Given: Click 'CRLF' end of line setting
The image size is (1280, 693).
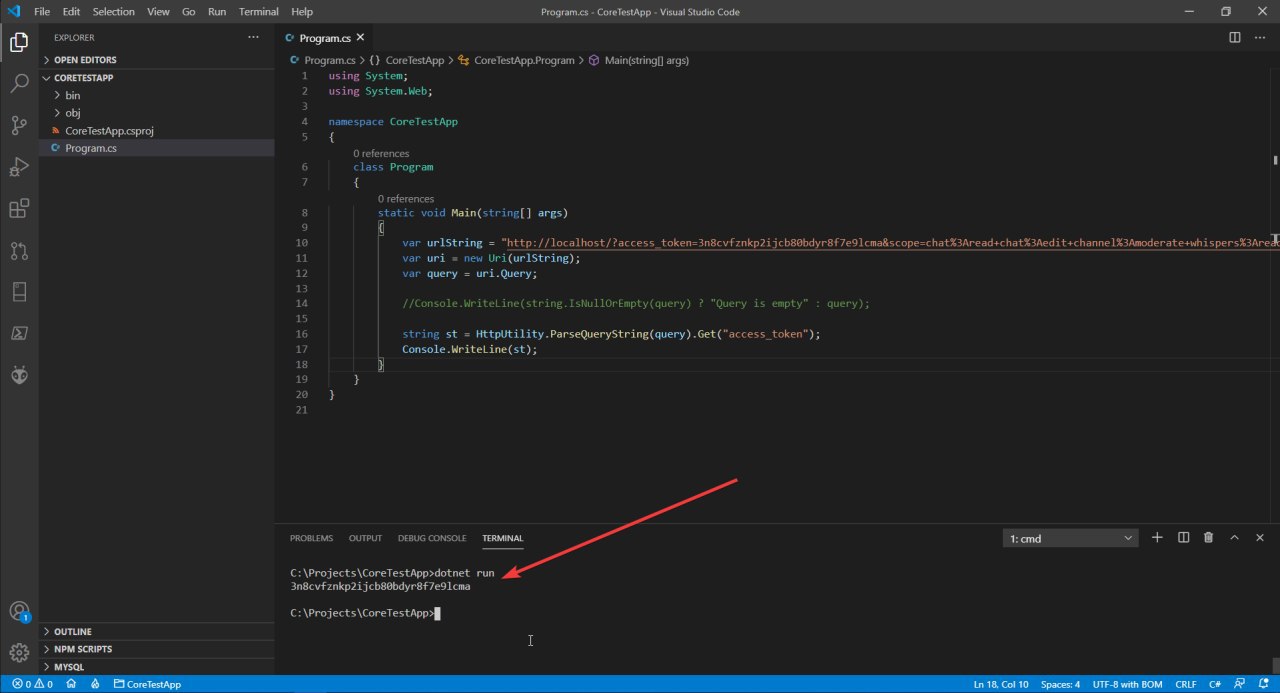Looking at the screenshot, I should tap(1185, 684).
